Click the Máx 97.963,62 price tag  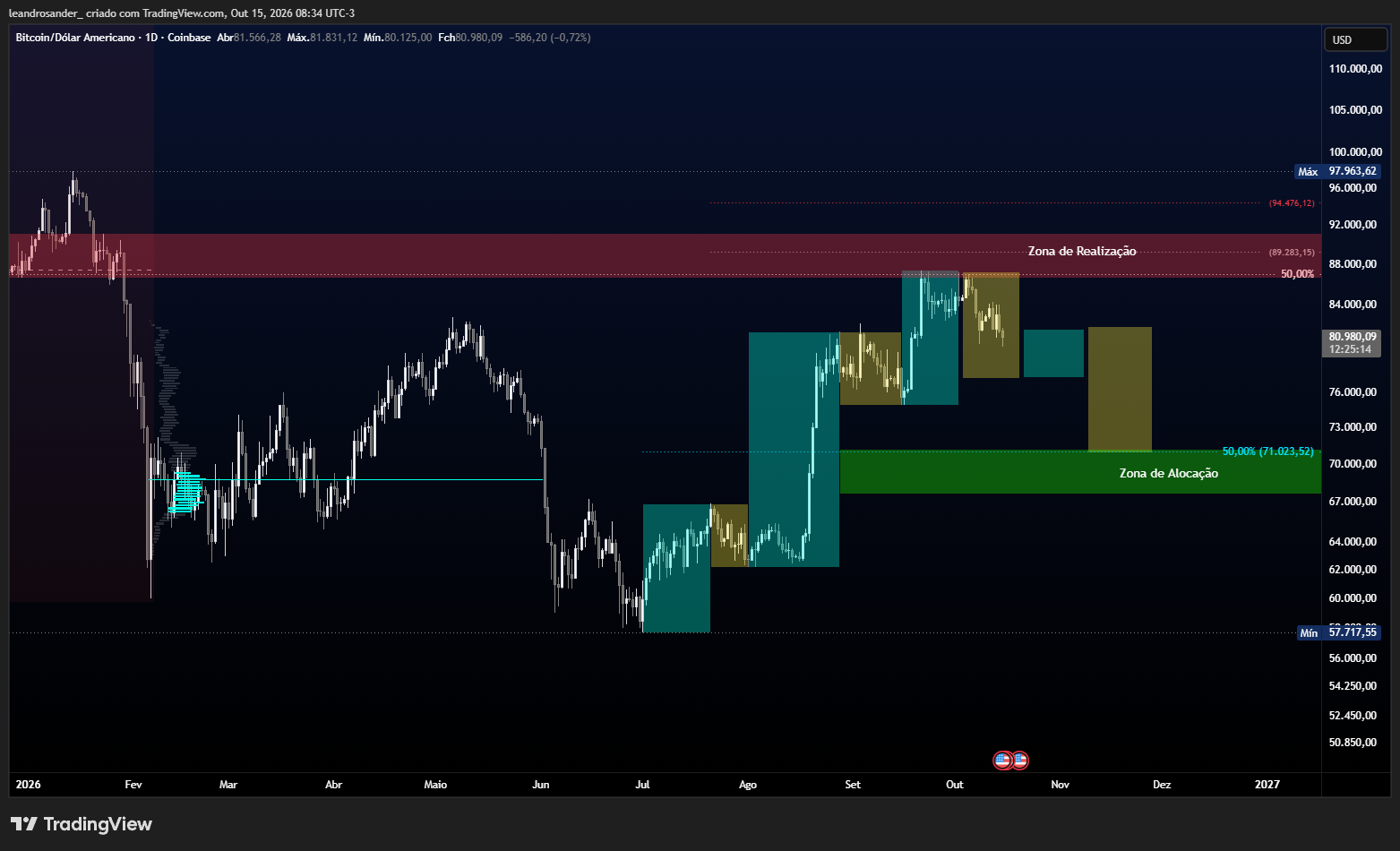1338,171
